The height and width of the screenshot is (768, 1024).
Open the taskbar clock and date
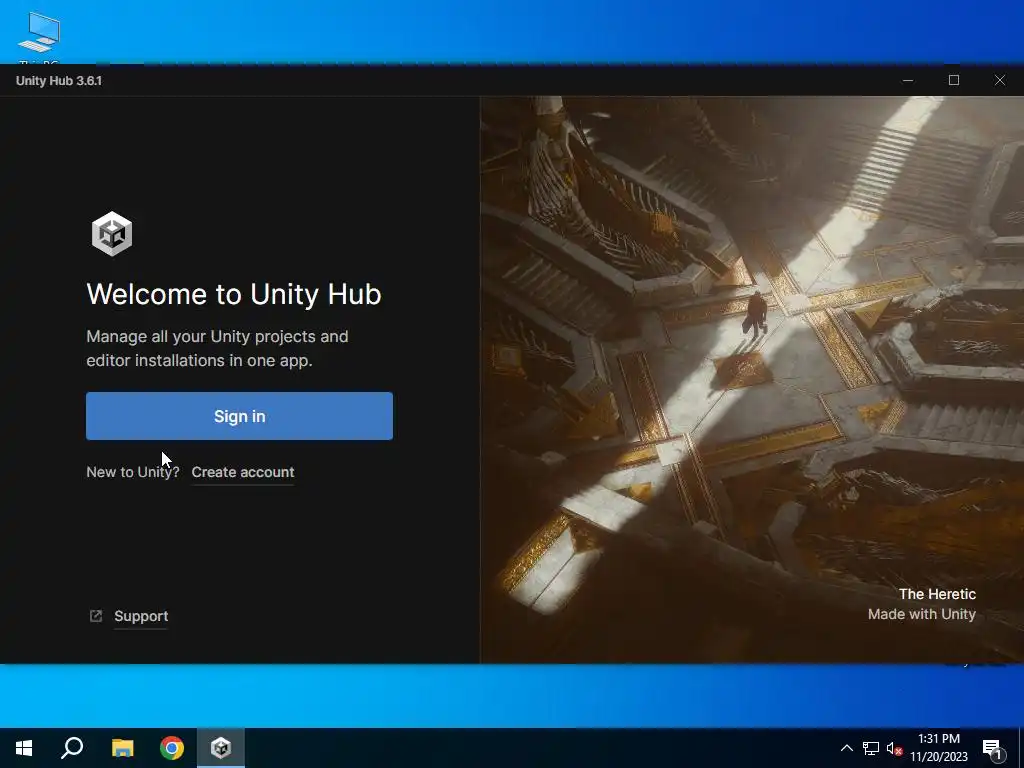[938, 748]
